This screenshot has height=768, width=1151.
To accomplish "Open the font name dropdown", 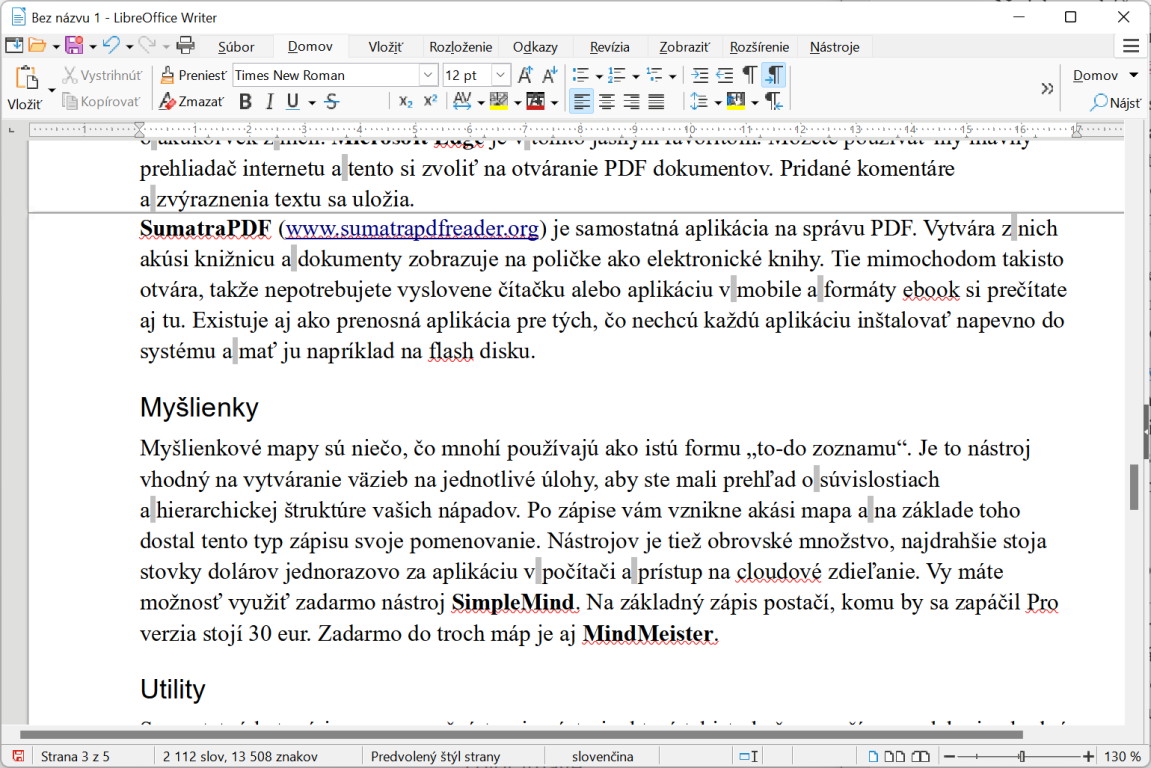I will pyautogui.click(x=428, y=75).
